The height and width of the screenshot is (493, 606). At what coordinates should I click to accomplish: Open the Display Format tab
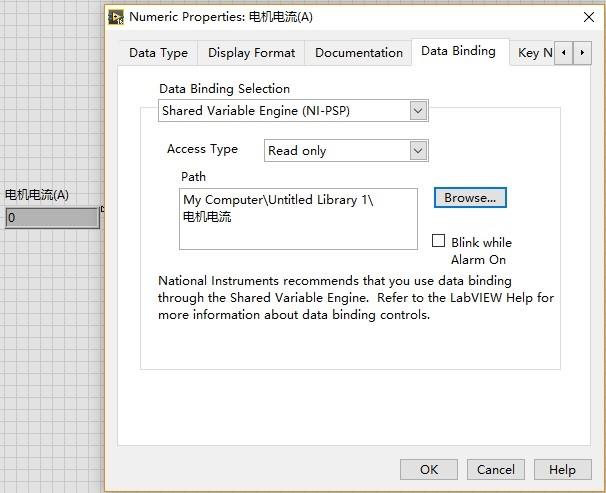251,53
